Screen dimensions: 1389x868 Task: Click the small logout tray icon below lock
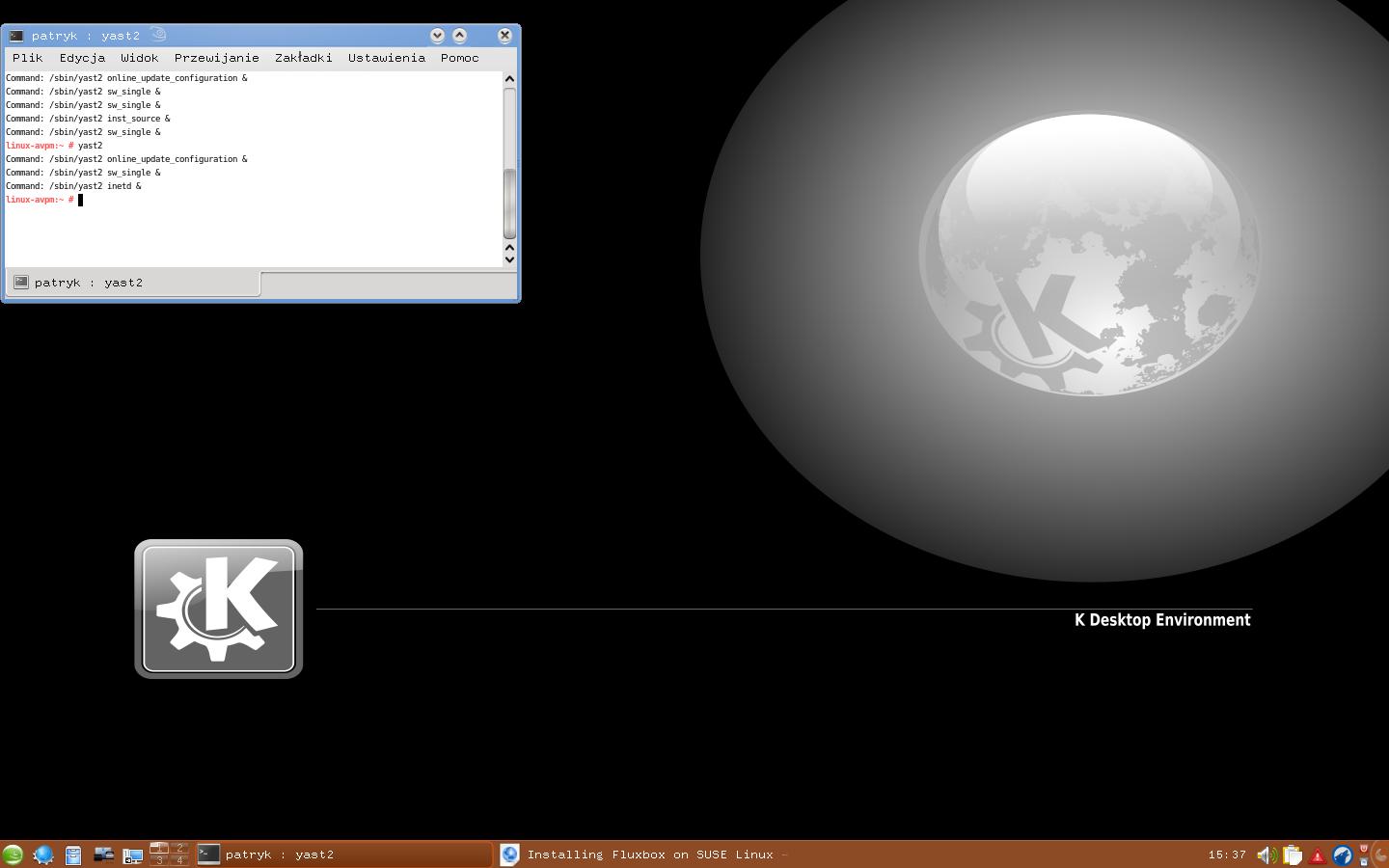[x=1364, y=861]
